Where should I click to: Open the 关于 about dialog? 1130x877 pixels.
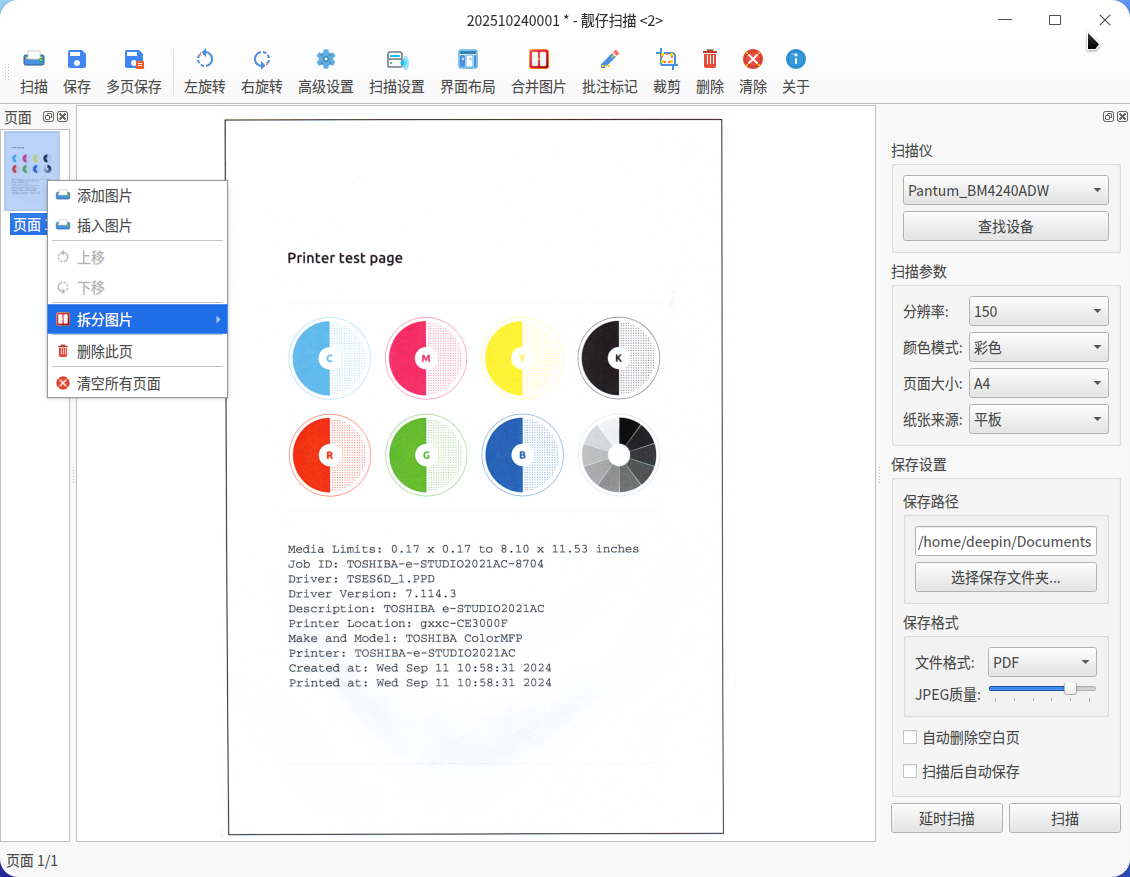coord(796,72)
